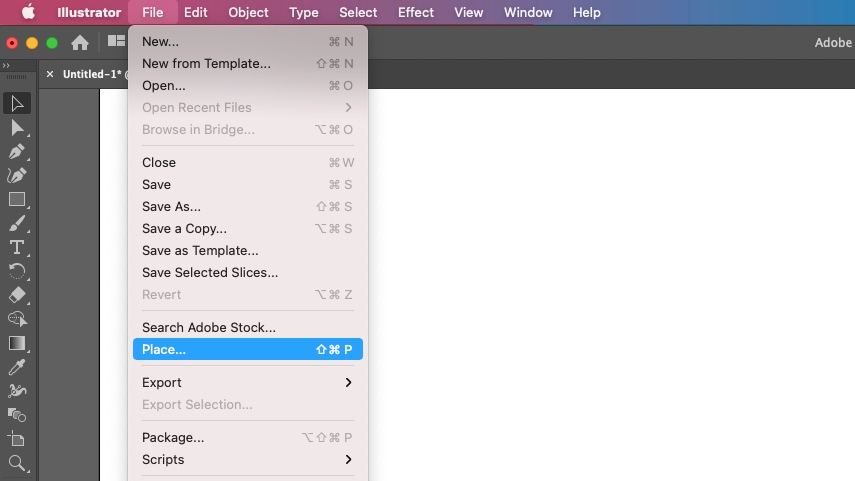Screen dimensions: 855x481
Task: Select the Paintbrush tool
Action: pyautogui.click(x=17, y=224)
